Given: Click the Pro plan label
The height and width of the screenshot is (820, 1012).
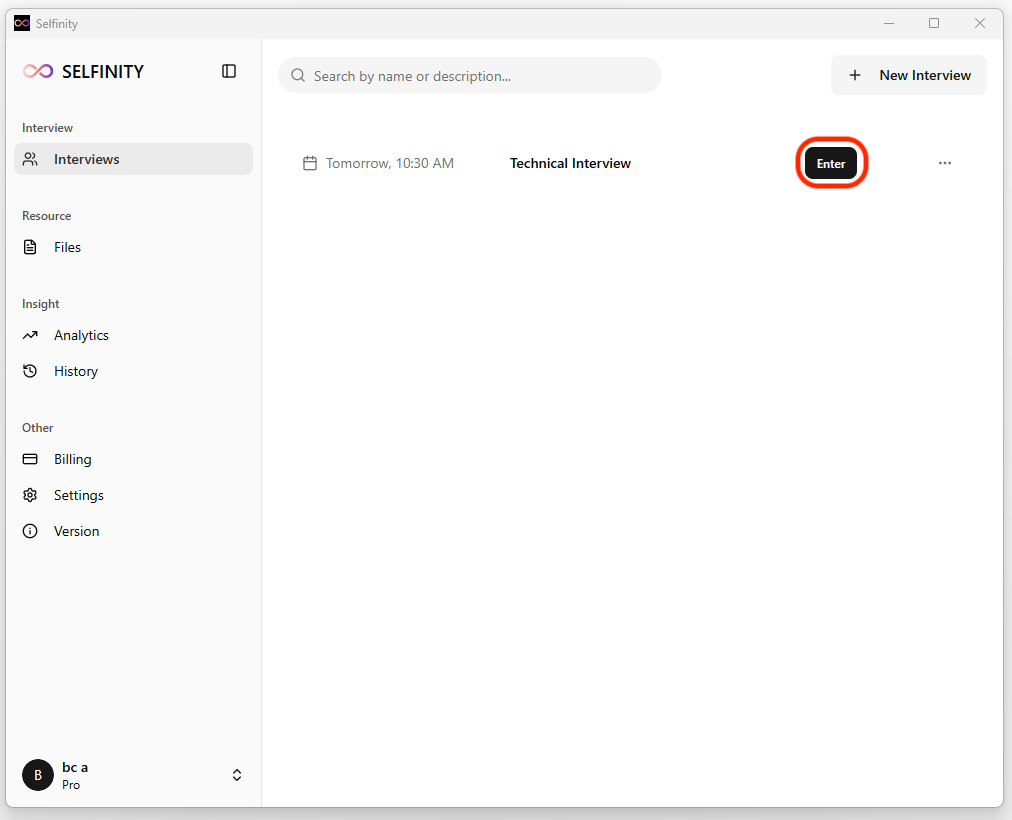Looking at the screenshot, I should click(71, 785).
